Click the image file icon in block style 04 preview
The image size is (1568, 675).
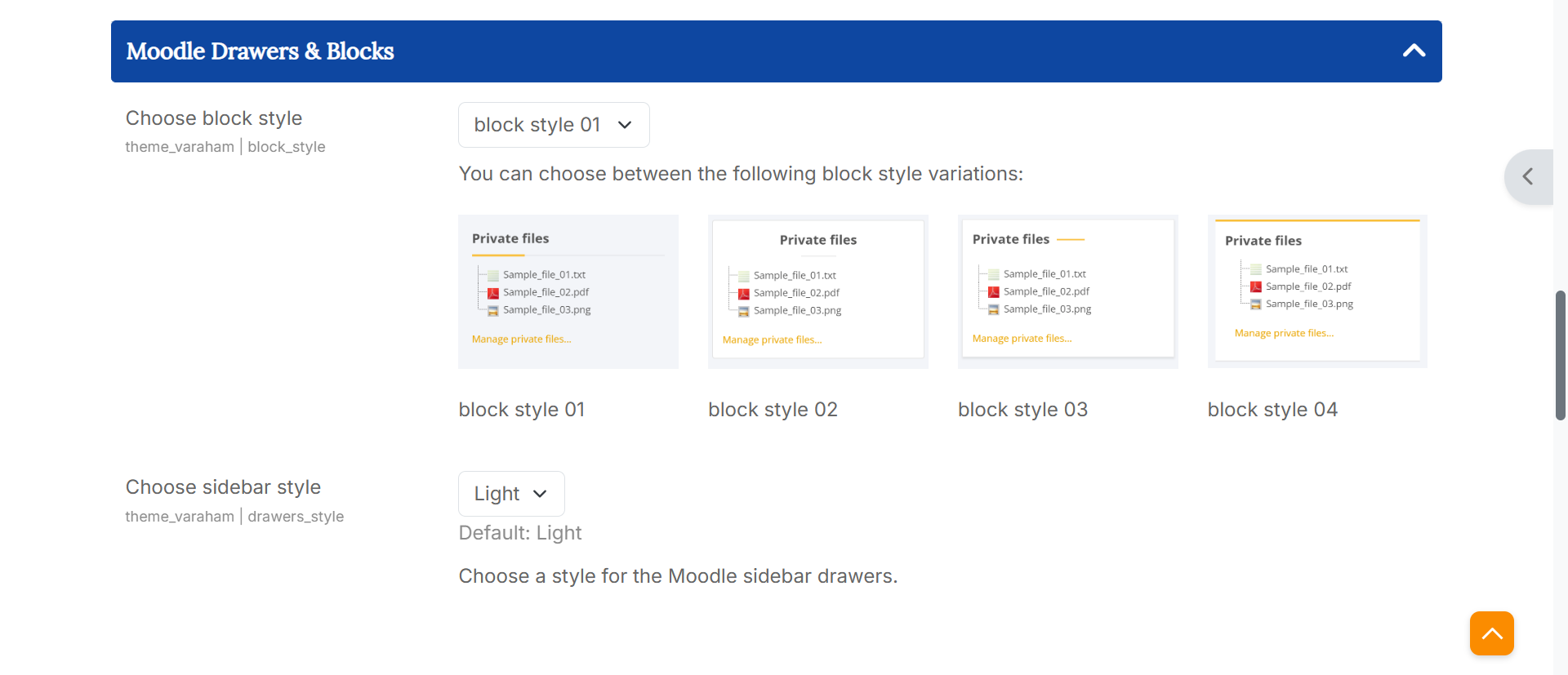pyautogui.click(x=1255, y=304)
